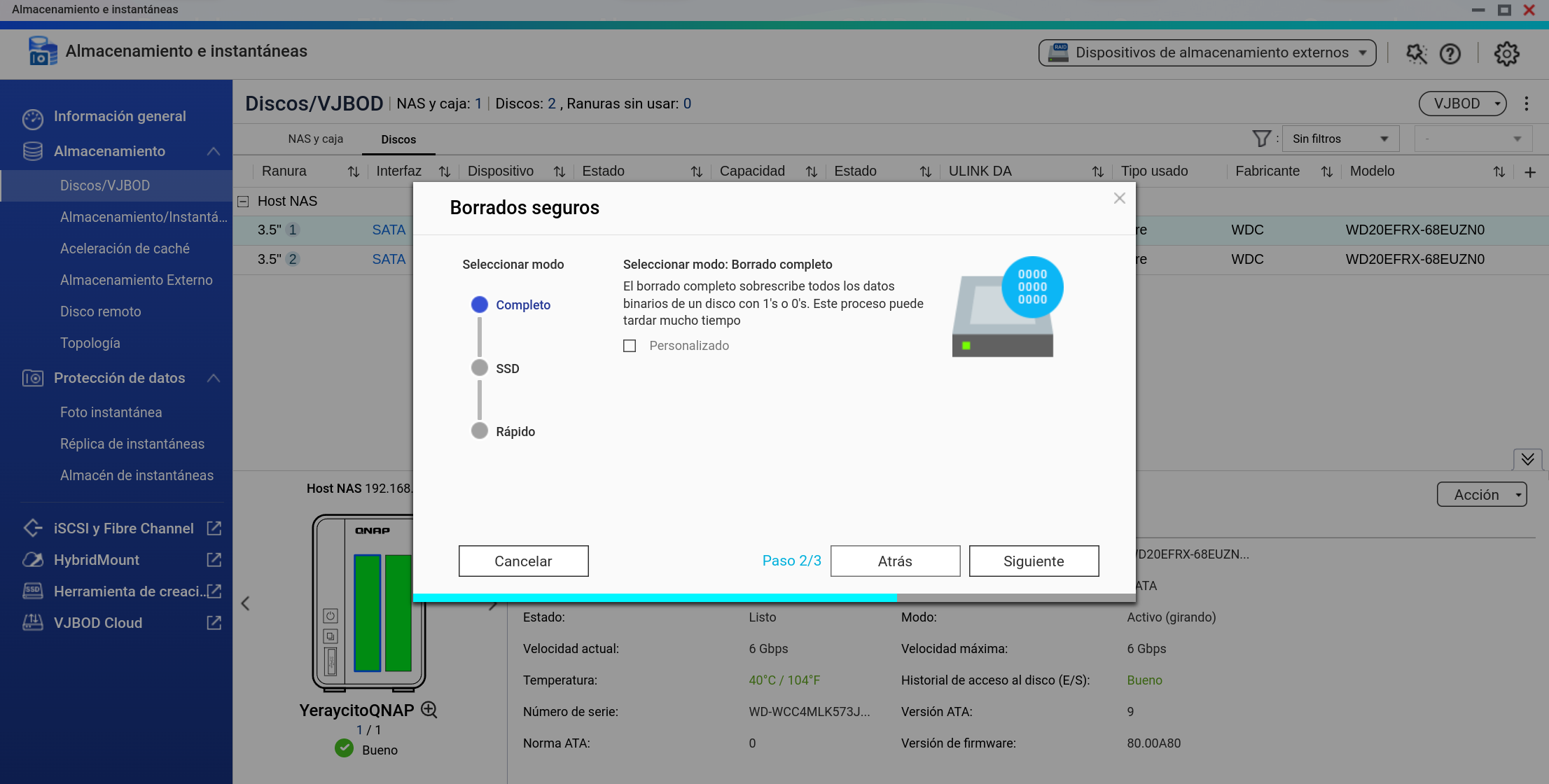Click the filter funnel icon
The width and height of the screenshot is (1549, 784).
pyautogui.click(x=1260, y=139)
